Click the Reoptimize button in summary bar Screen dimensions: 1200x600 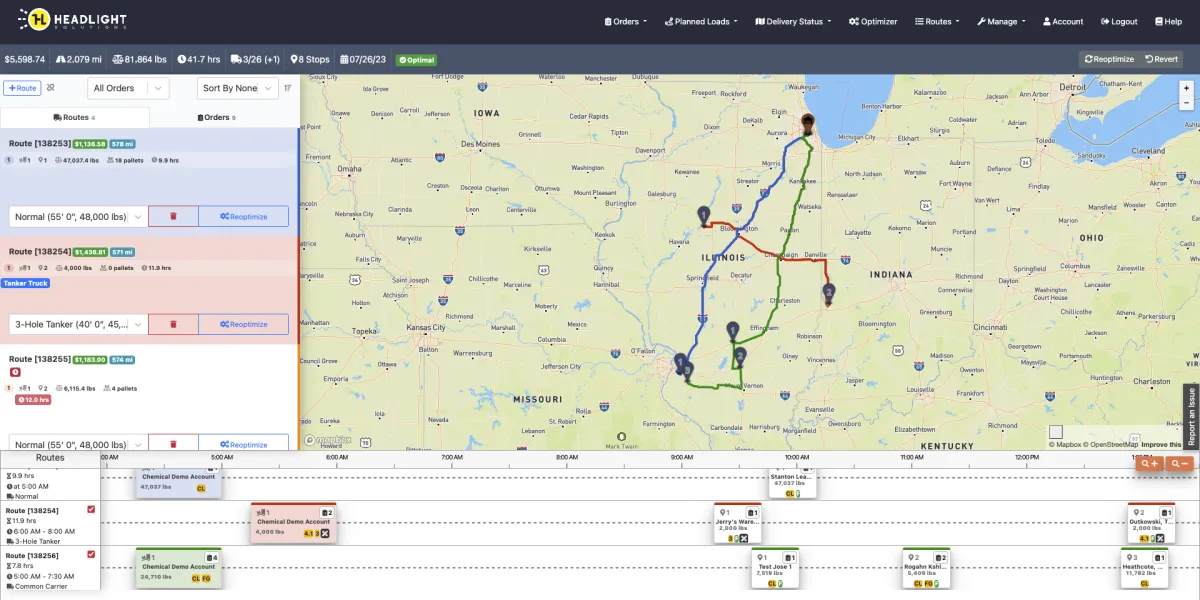(x=1109, y=59)
